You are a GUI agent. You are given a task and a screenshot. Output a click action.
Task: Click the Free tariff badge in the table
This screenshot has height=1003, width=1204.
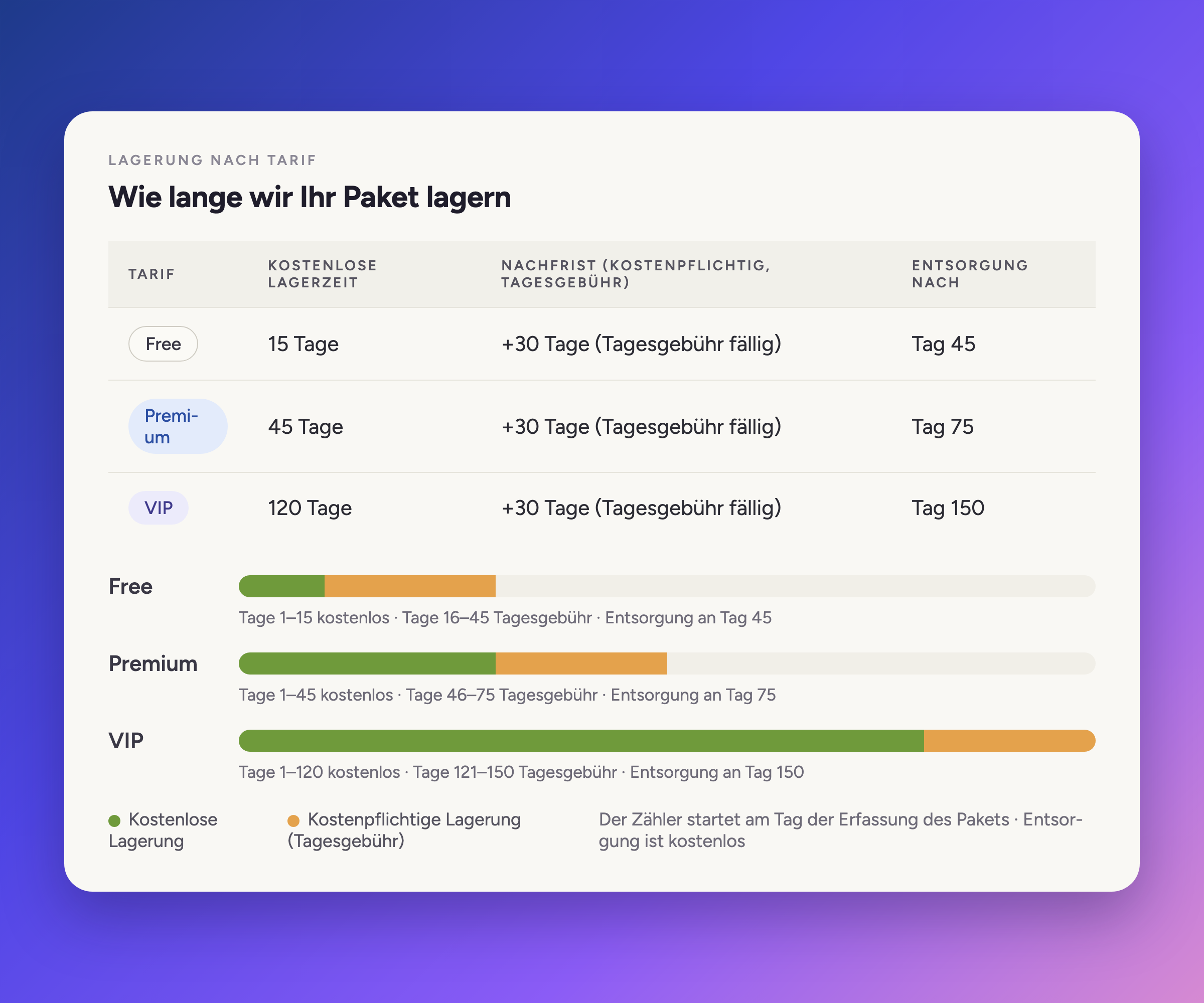point(163,344)
